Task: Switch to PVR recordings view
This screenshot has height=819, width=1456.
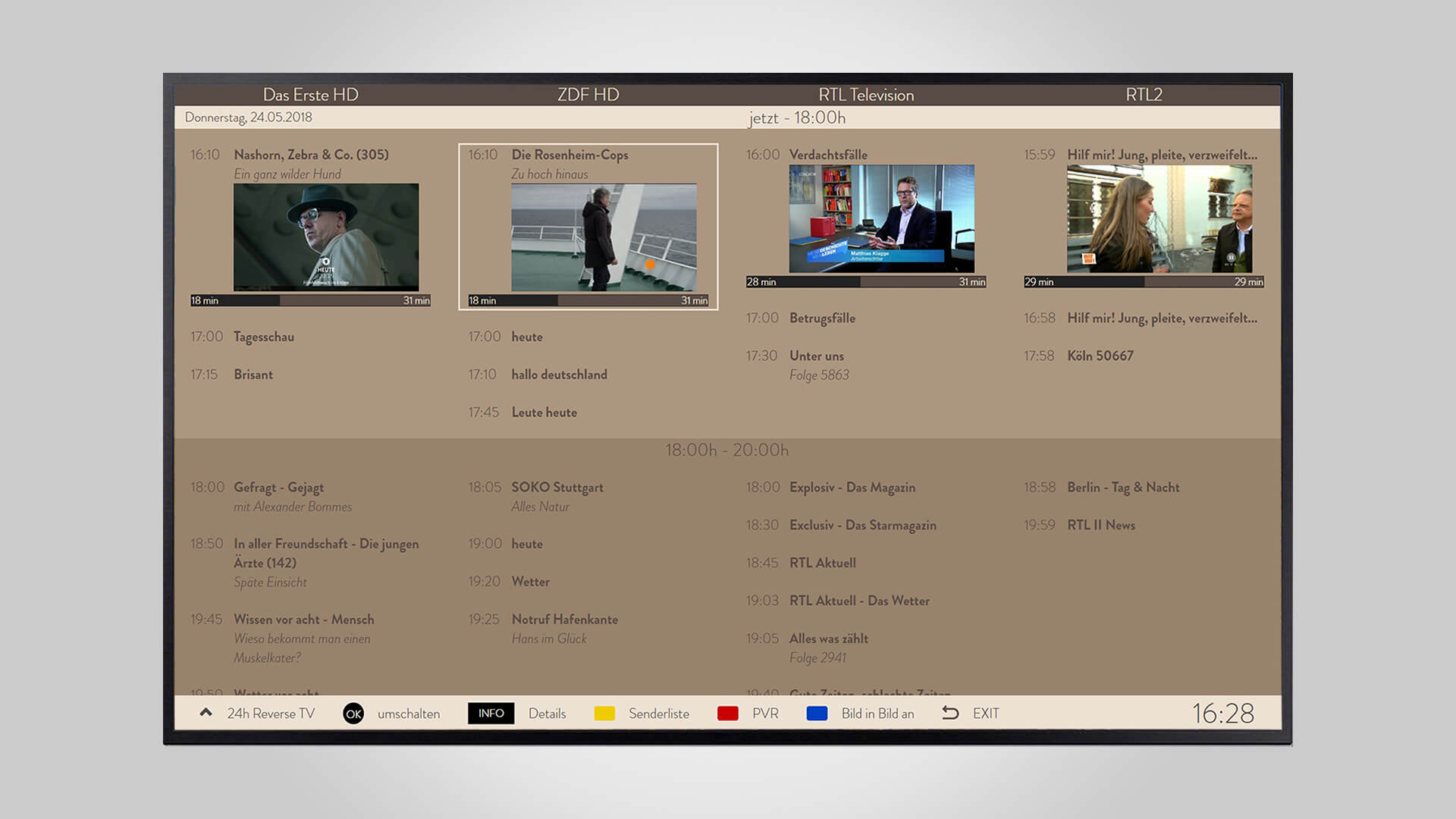Action: point(765,714)
